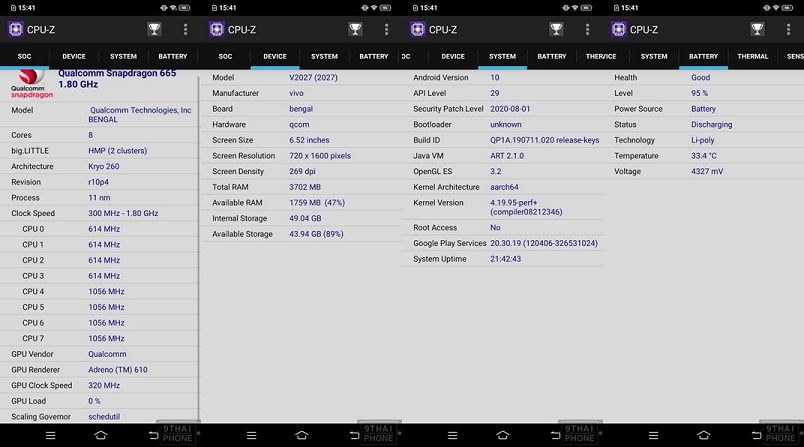Switch to the SYSTEM tab in the second screen

[x=324, y=56]
